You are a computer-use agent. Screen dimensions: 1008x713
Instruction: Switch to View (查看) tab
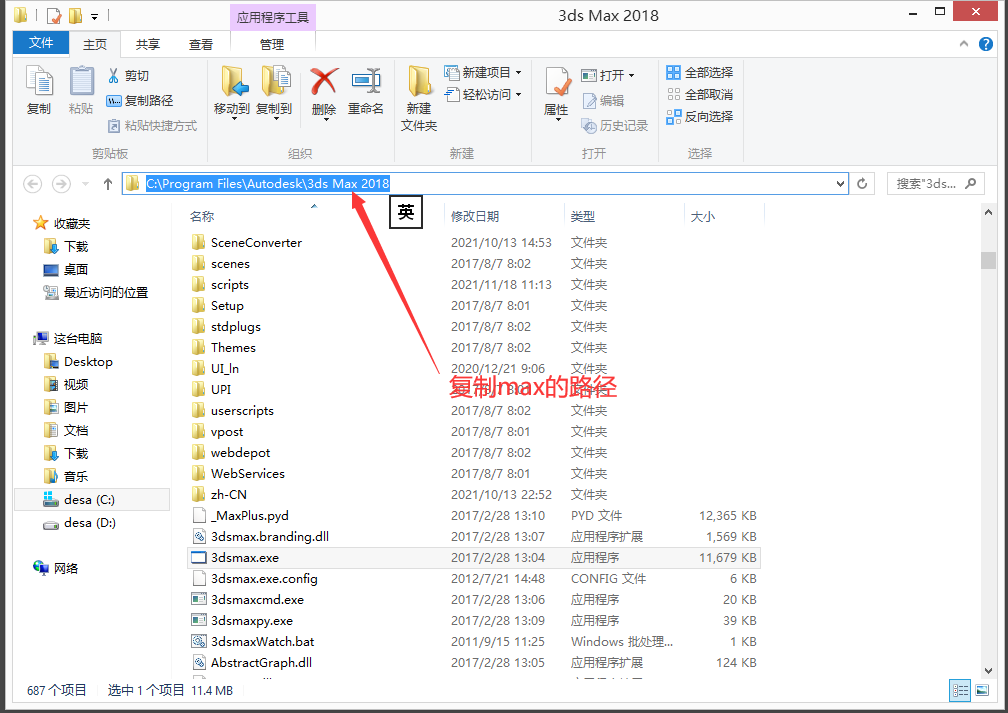(x=201, y=44)
